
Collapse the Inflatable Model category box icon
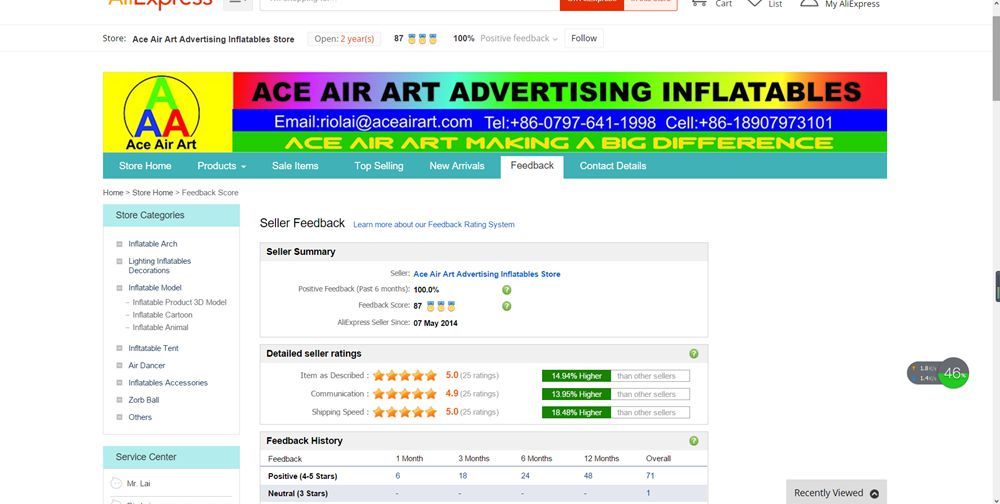pos(119,288)
